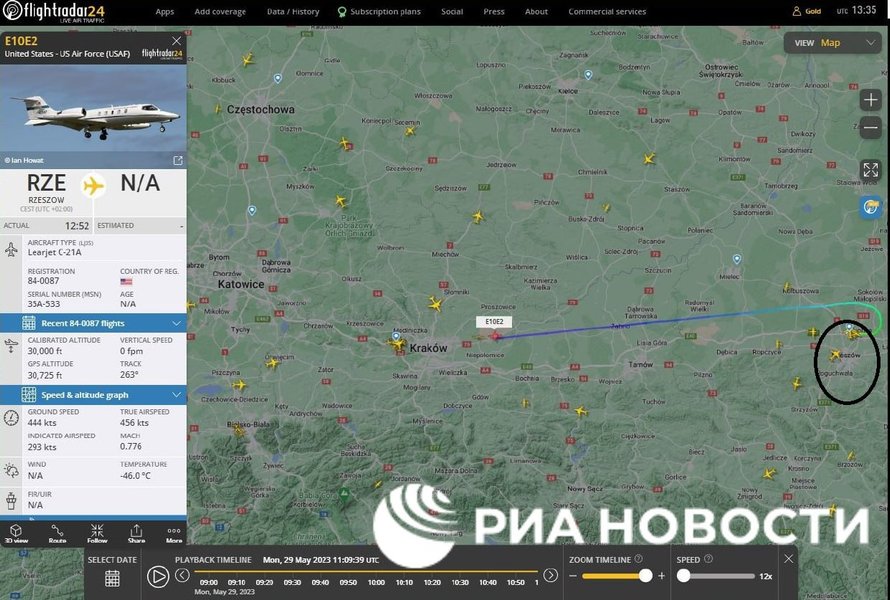Zoom out the map with minus button
The image size is (890, 600).
coord(870,128)
